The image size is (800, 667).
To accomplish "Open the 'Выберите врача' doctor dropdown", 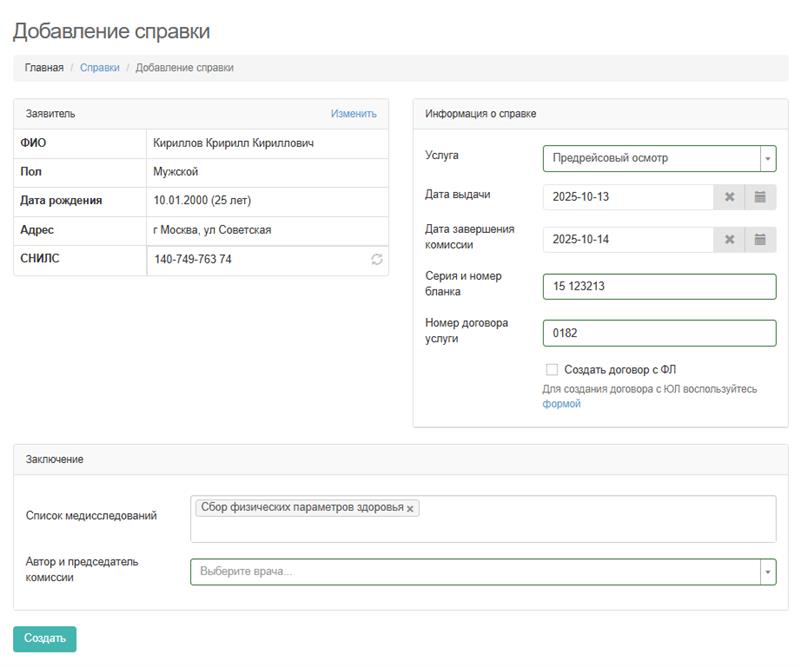I will coord(482,572).
